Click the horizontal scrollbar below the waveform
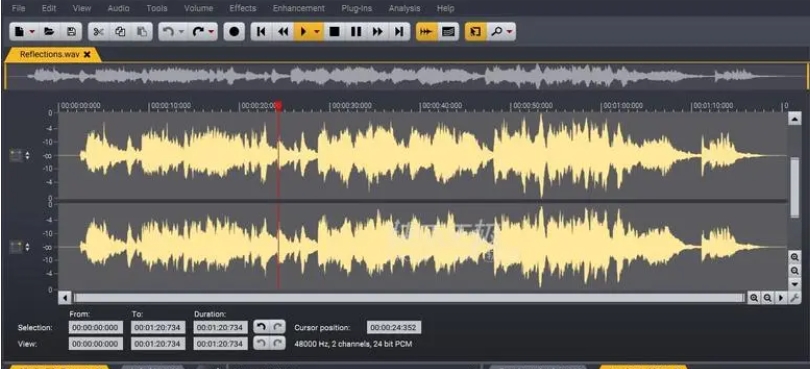Viewport: 810px width, 369px height. pos(408,298)
